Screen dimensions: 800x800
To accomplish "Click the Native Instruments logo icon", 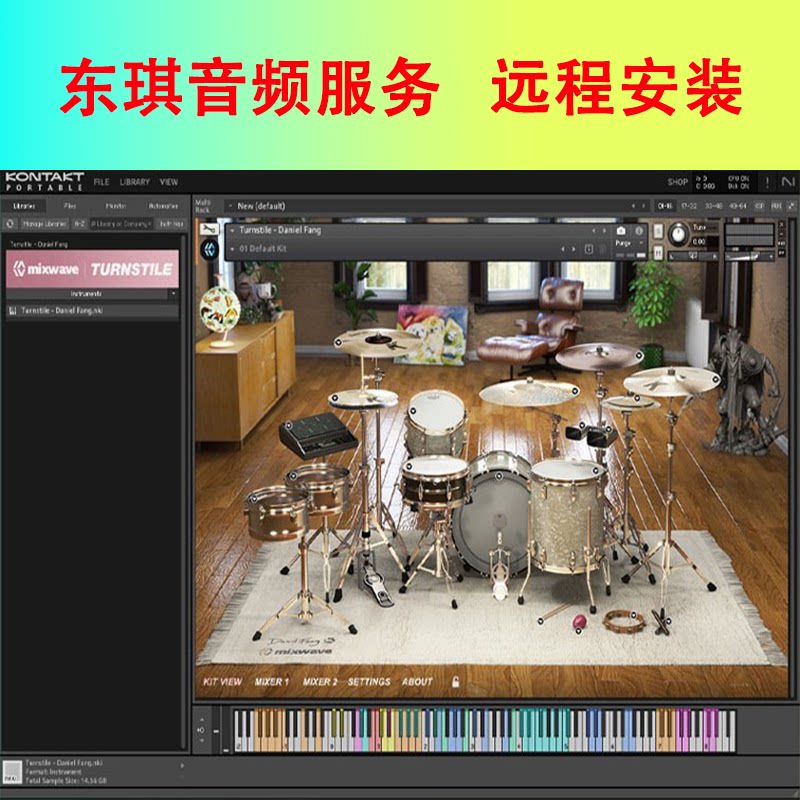I will pyautogui.click(x=788, y=182).
